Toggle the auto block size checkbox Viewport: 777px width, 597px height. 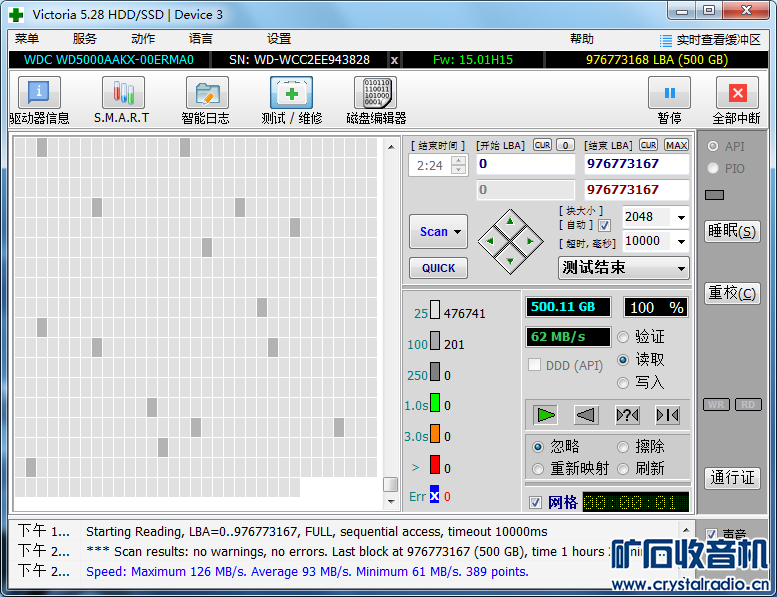tap(604, 225)
